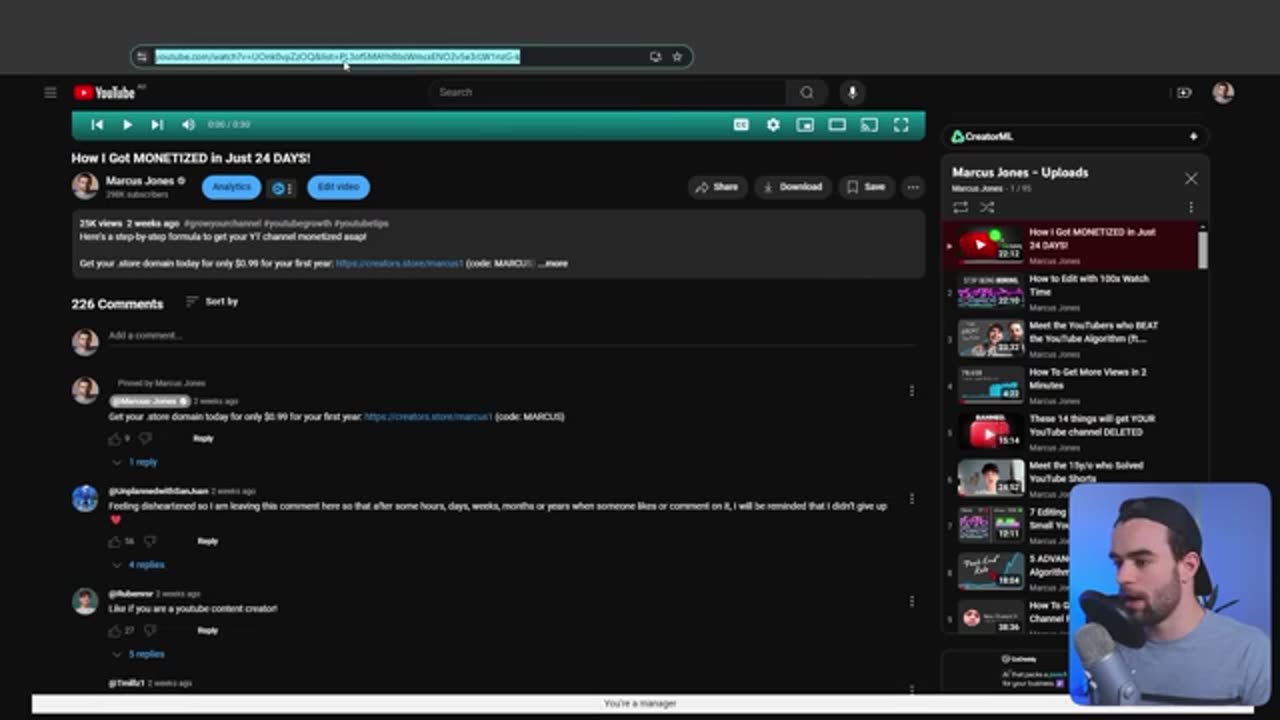Open options for UnplannedwithSanJuan comment
This screenshot has height=720, width=1280.
pos(911,499)
